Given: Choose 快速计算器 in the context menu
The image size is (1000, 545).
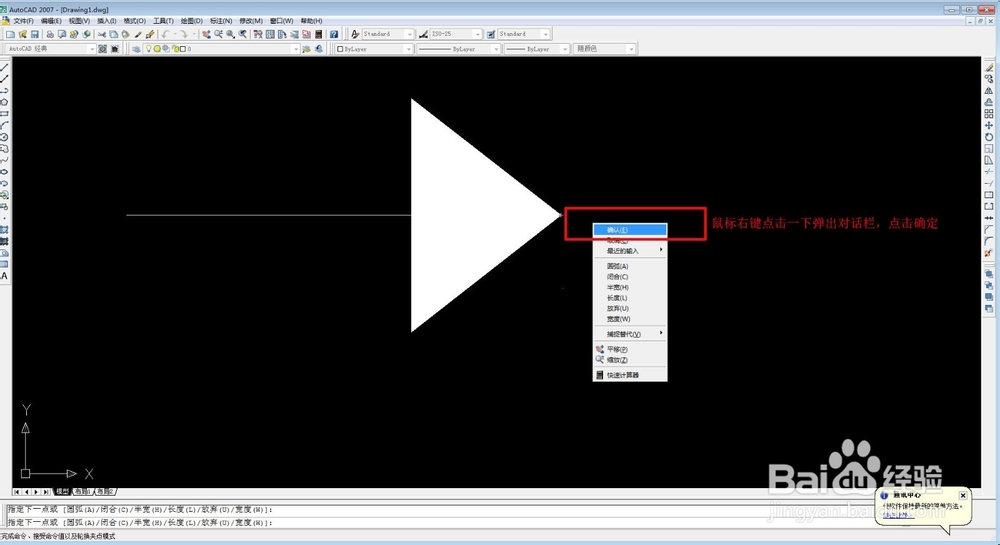Looking at the screenshot, I should tap(630, 375).
